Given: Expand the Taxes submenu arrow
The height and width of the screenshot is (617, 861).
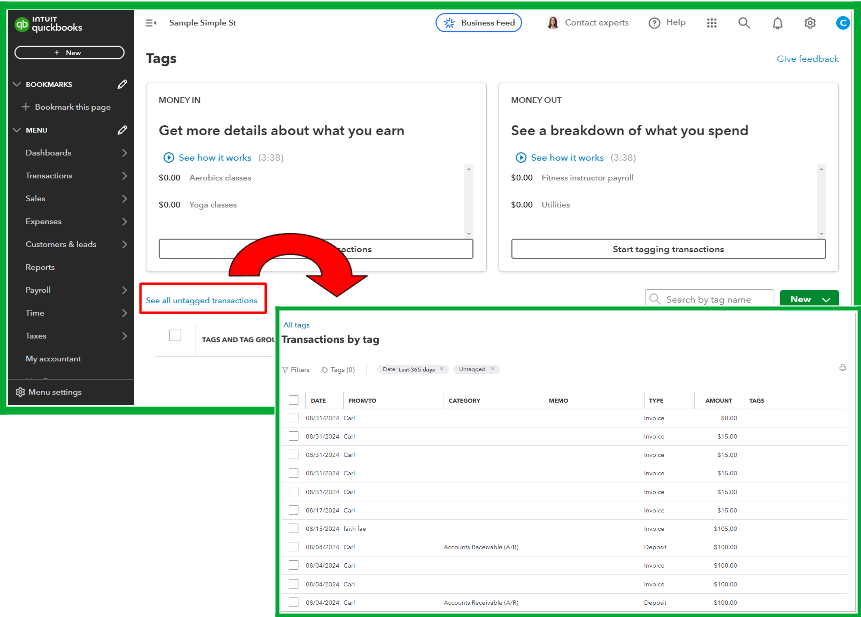Looking at the screenshot, I should pyautogui.click(x=124, y=336).
